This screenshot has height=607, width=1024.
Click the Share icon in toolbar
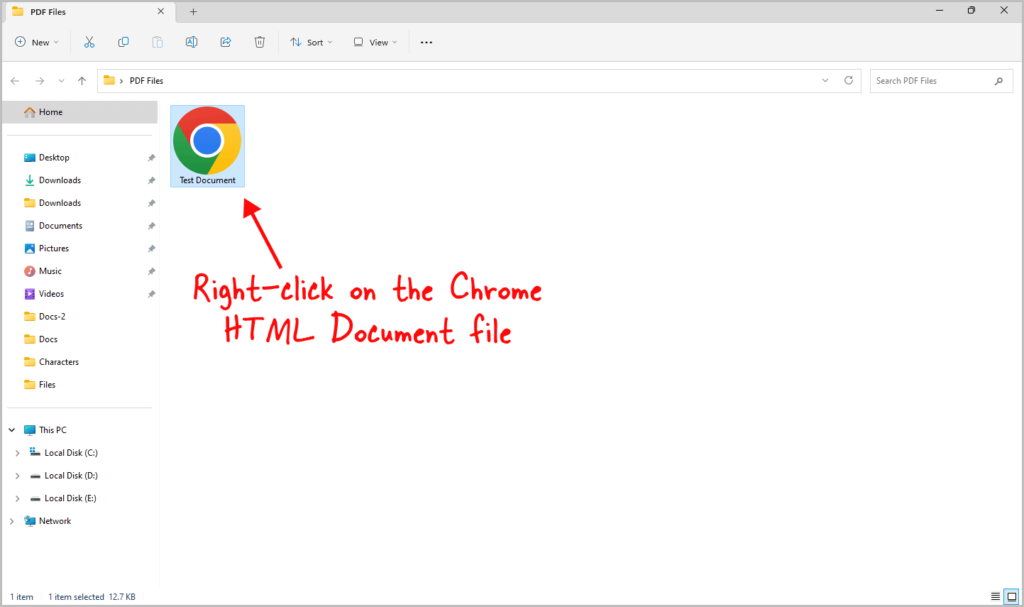click(x=225, y=42)
